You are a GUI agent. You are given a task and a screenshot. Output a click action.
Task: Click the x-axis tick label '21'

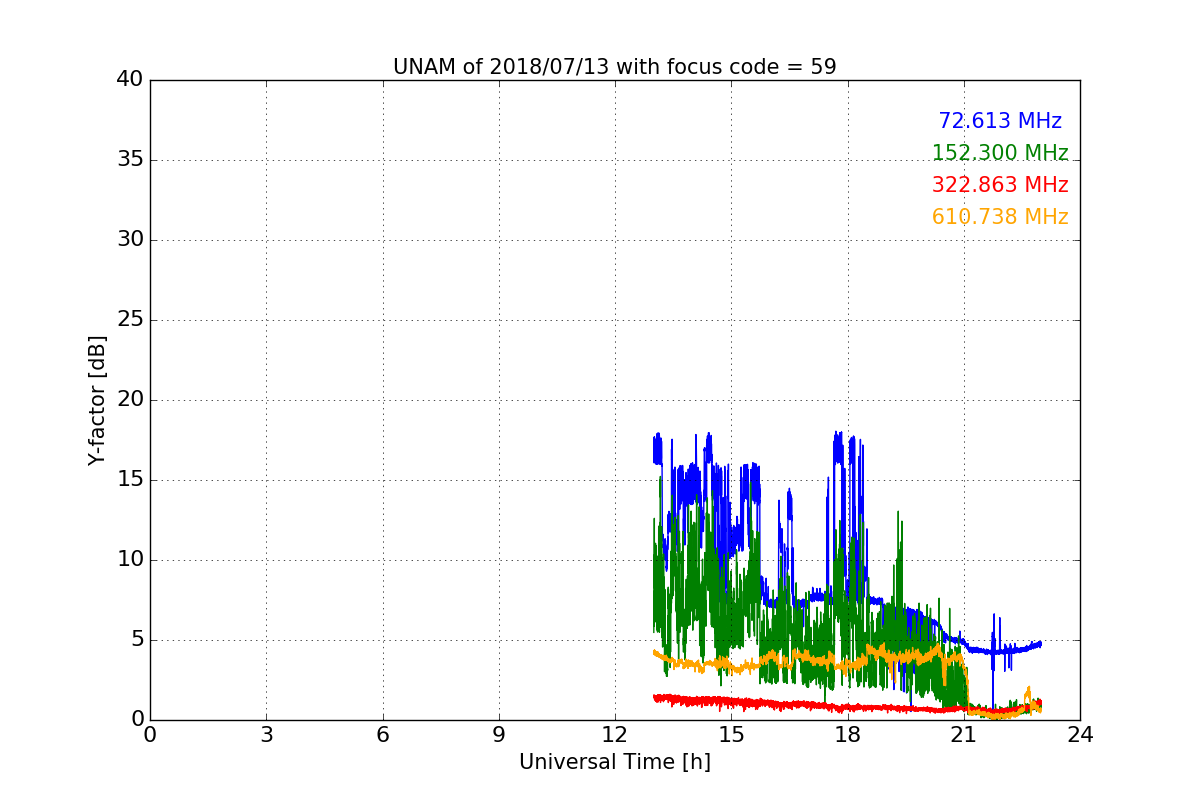point(964,735)
